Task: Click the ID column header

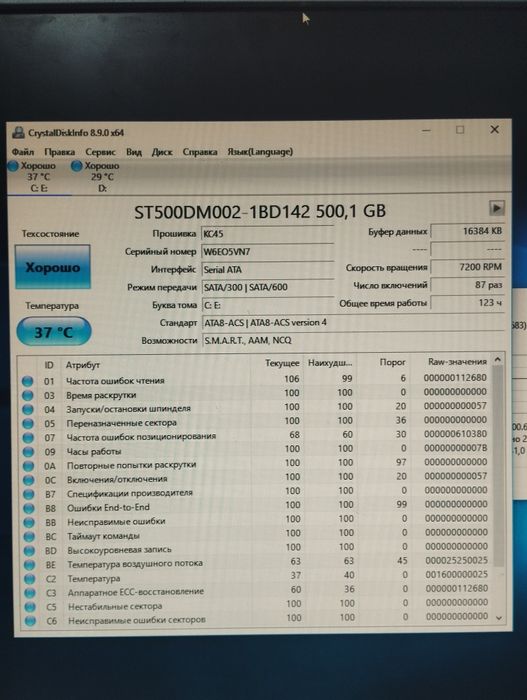Action: (x=49, y=365)
